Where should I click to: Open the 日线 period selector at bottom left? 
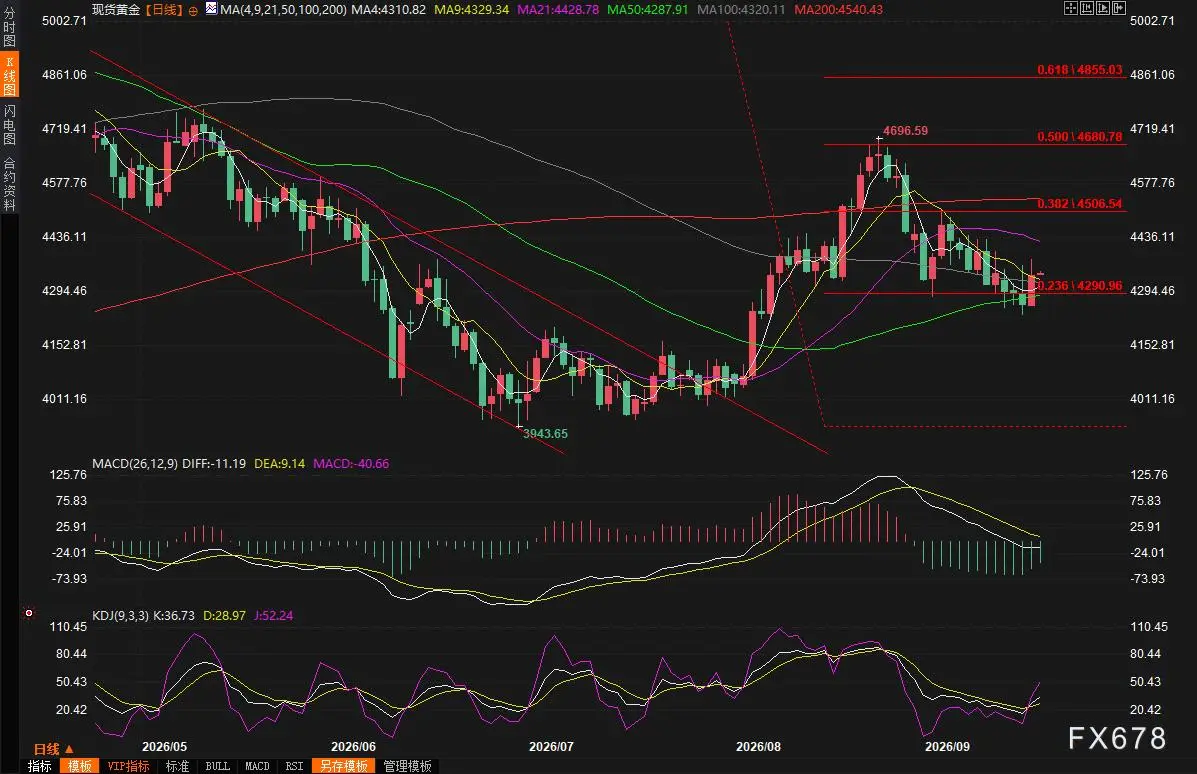pos(53,749)
